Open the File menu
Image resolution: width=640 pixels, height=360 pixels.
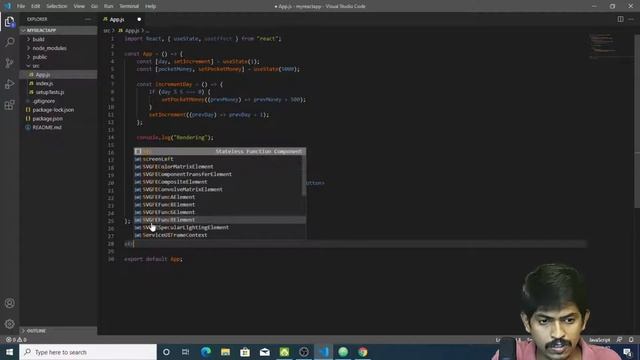point(21,6)
